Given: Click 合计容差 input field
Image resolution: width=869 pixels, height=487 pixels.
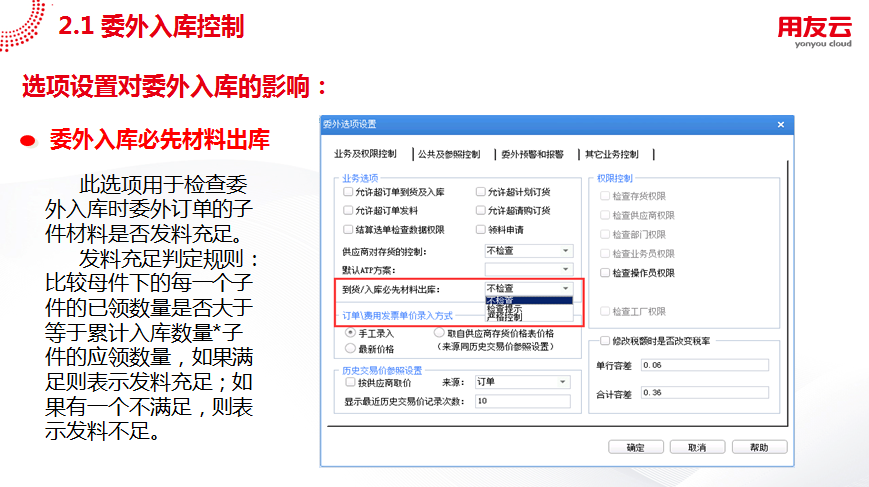Looking at the screenshot, I should pyautogui.click(x=705, y=392).
